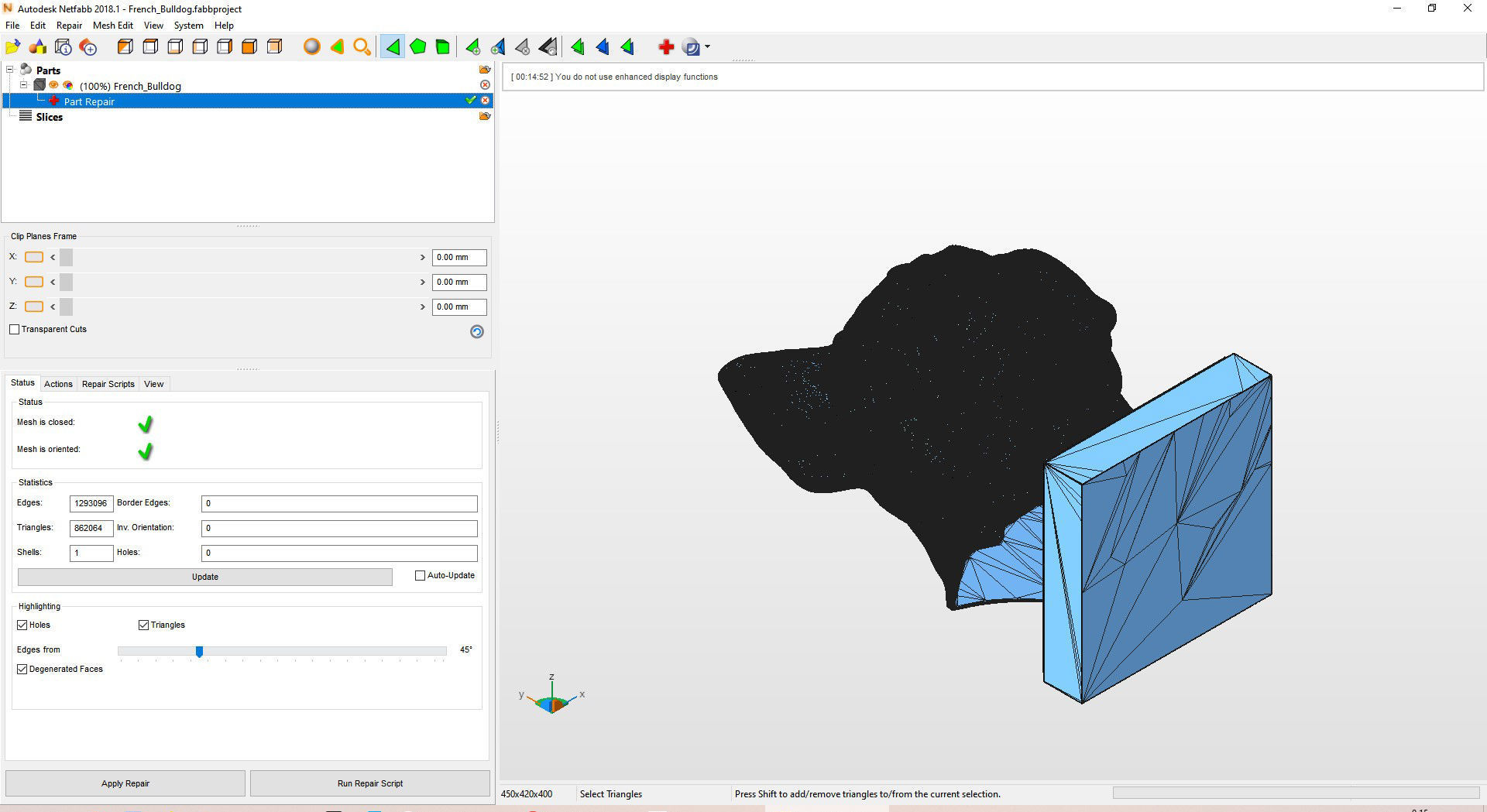Click the Z clip plane left arrow
This screenshot has width=1487, height=812.
[x=53, y=307]
